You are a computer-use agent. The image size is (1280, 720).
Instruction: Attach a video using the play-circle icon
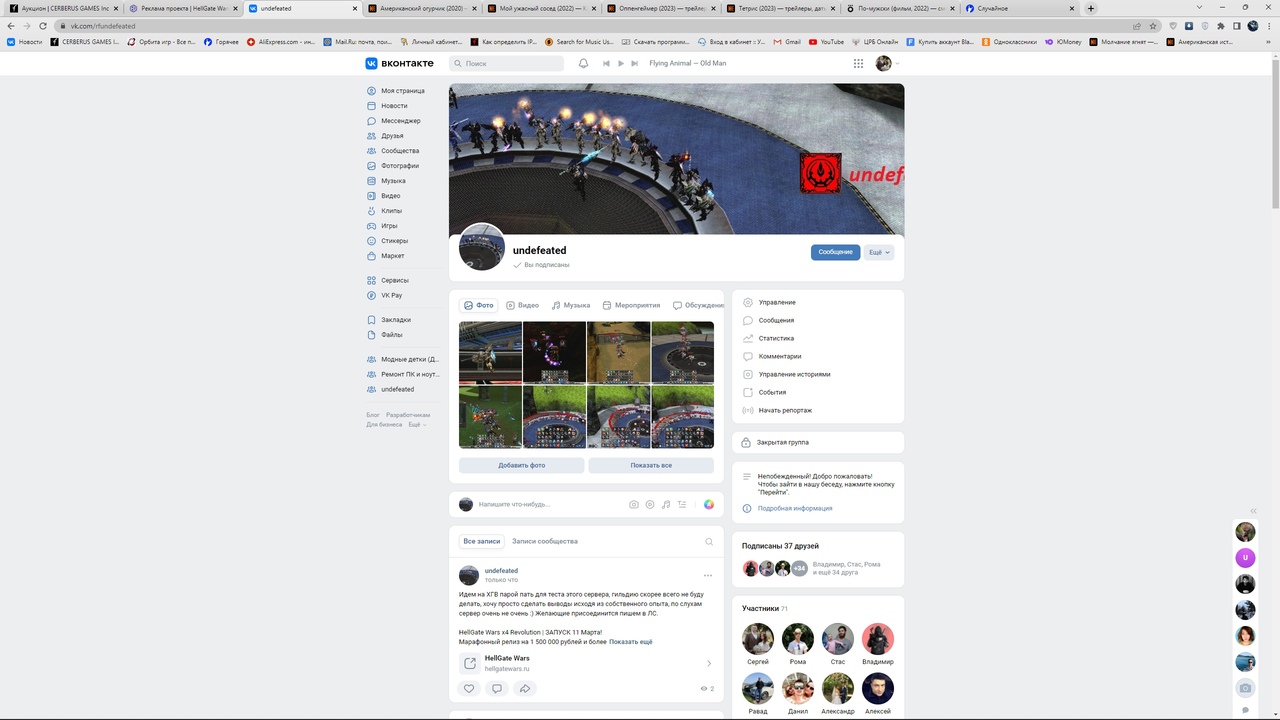(x=650, y=505)
